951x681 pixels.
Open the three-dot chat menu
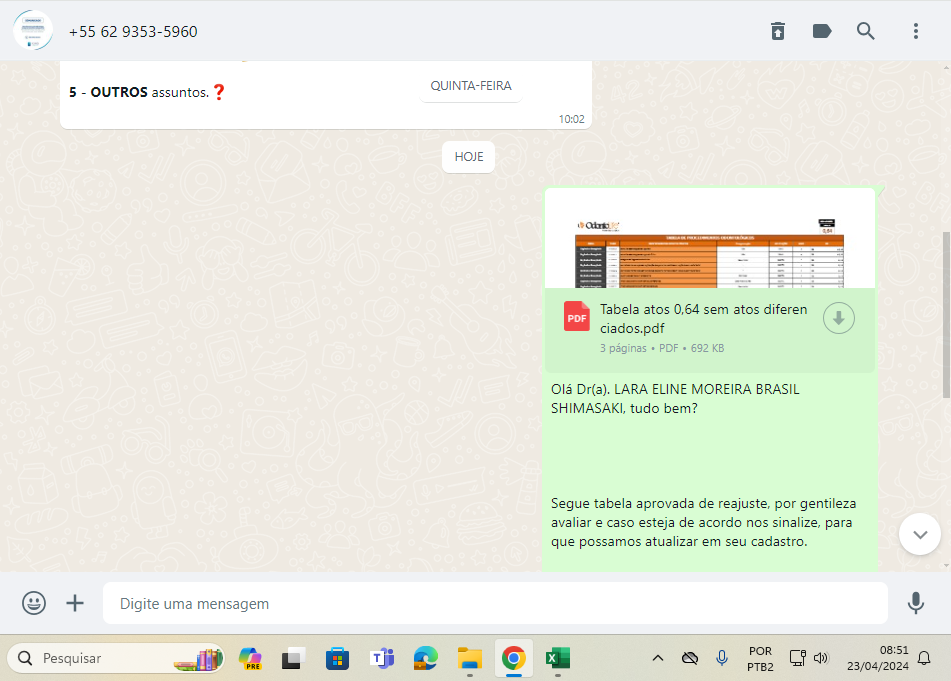pyautogui.click(x=916, y=31)
